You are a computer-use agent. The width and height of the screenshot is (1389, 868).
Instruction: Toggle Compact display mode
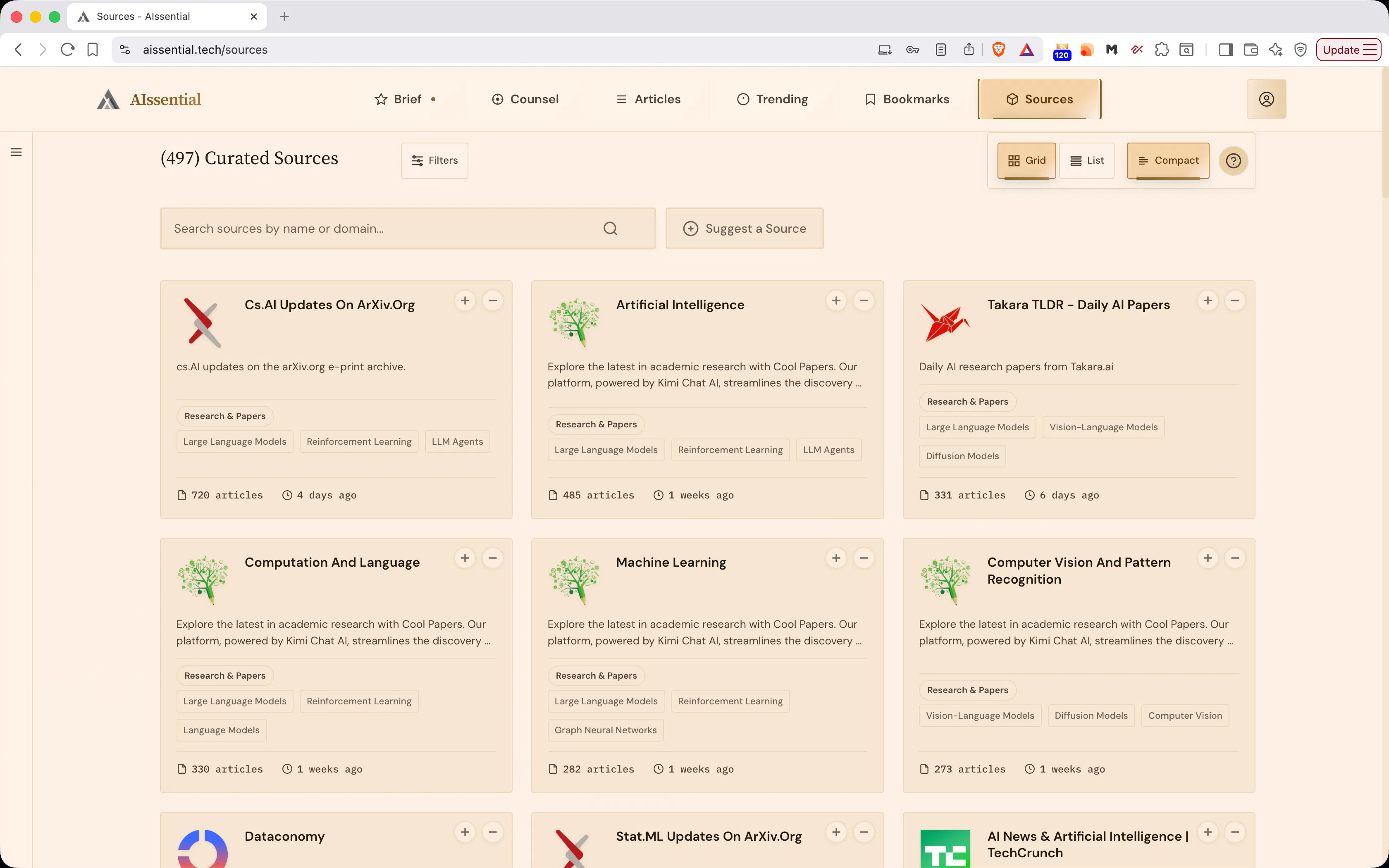click(1167, 161)
